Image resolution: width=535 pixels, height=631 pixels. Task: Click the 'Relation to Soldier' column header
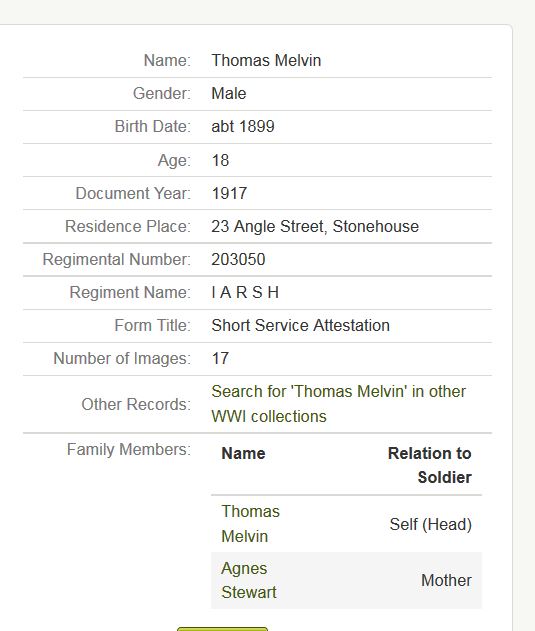pos(430,465)
